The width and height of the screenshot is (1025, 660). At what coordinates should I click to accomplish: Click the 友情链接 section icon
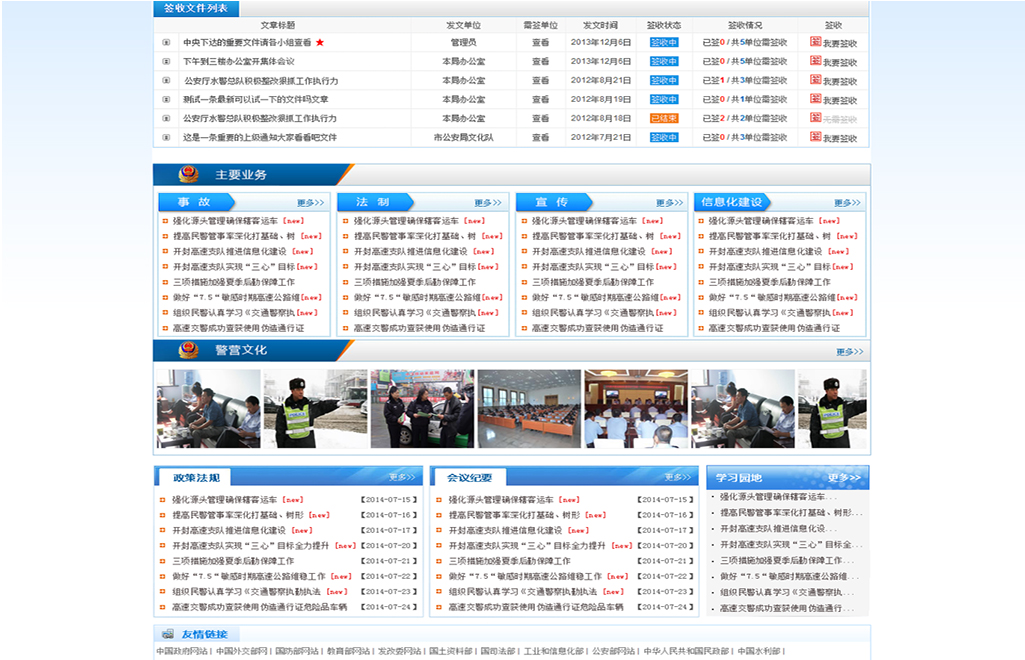pyautogui.click(x=166, y=635)
